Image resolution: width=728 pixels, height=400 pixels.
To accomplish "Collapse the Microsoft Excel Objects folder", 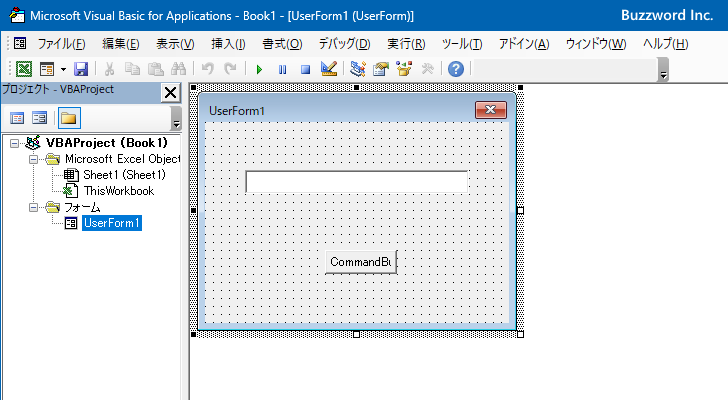I will pos(33,159).
